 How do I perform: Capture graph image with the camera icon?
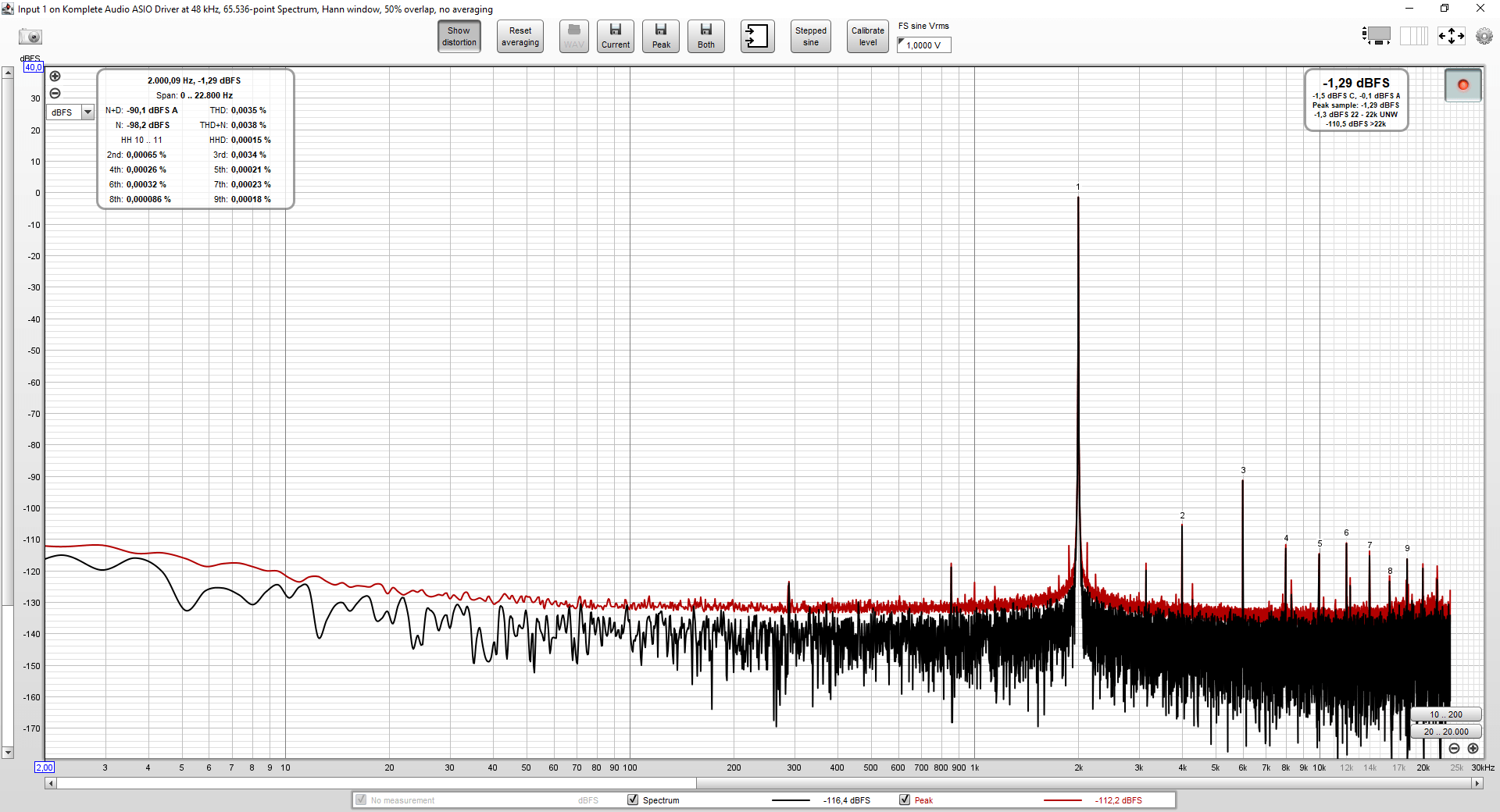30,37
